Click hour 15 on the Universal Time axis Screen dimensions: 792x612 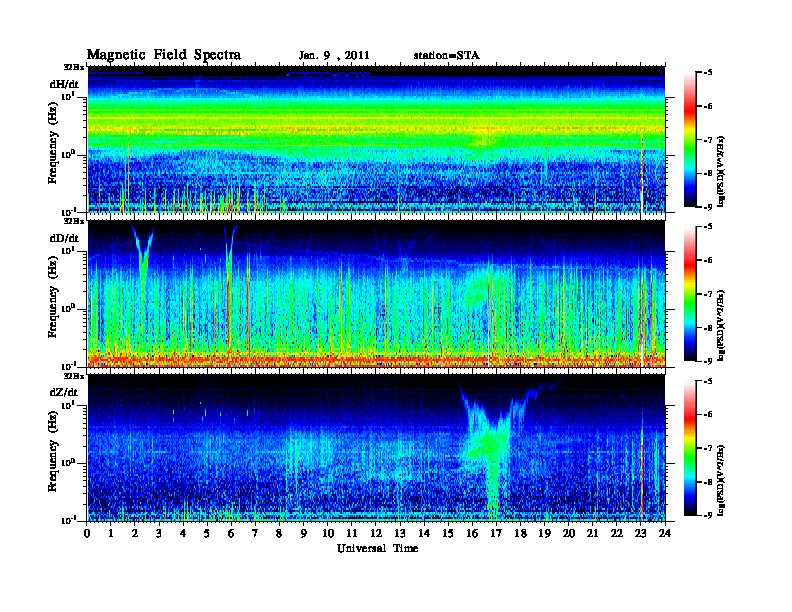[448, 533]
